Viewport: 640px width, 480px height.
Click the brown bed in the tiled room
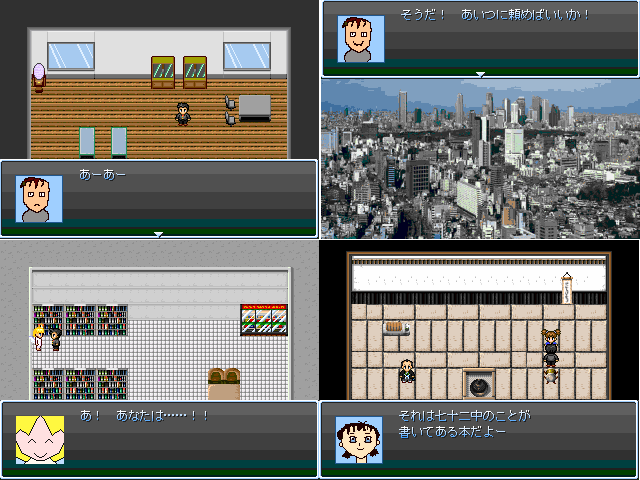pyautogui.click(x=224, y=384)
